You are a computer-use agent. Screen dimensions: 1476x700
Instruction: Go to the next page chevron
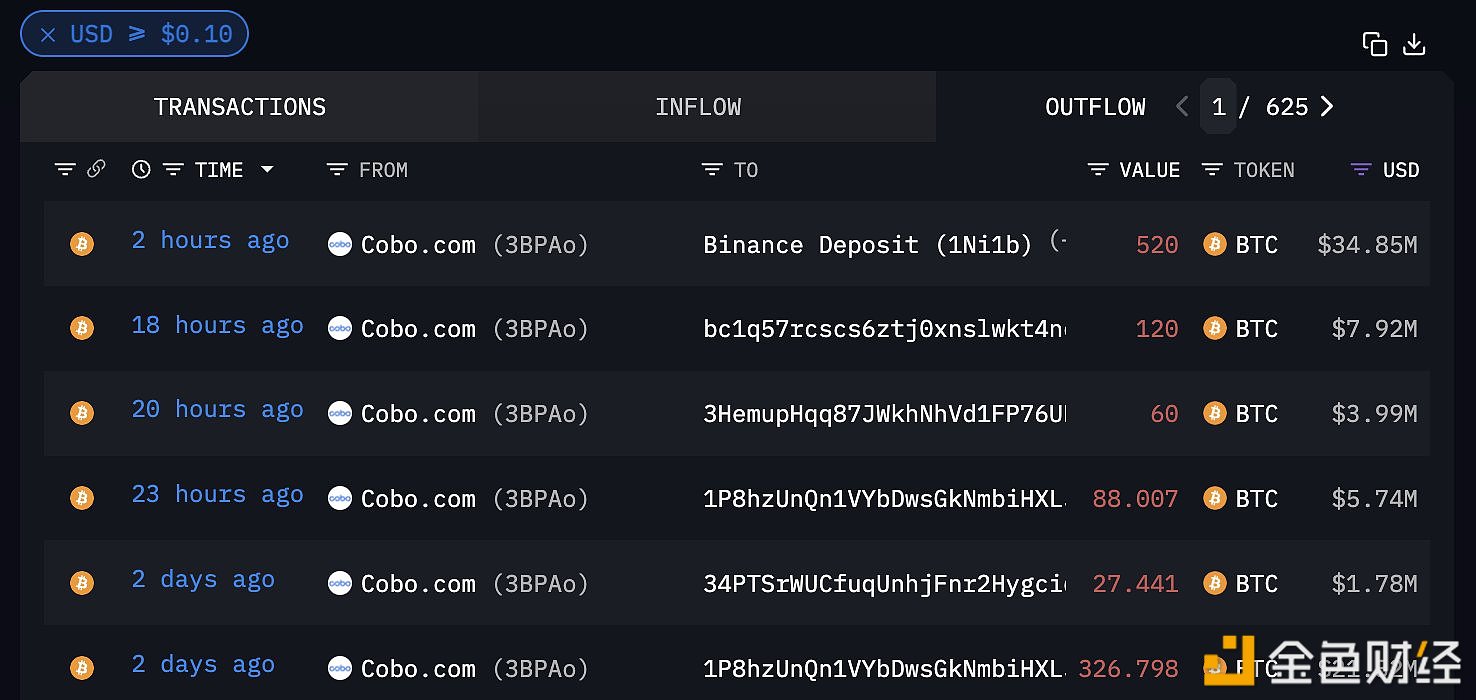click(1327, 107)
